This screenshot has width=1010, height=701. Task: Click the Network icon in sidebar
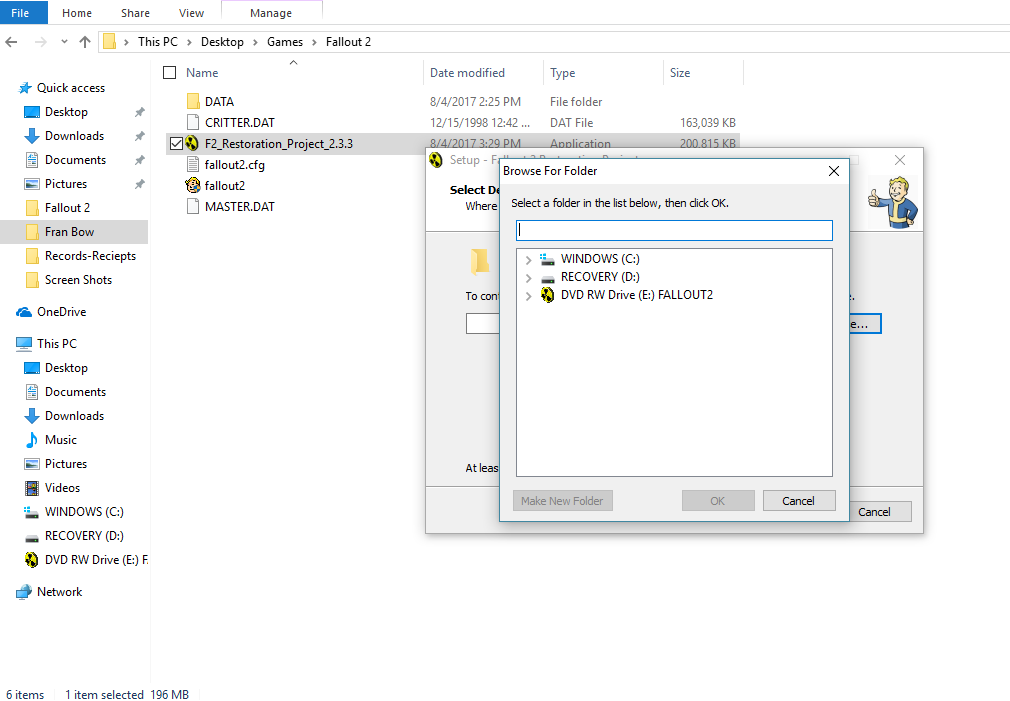24,591
